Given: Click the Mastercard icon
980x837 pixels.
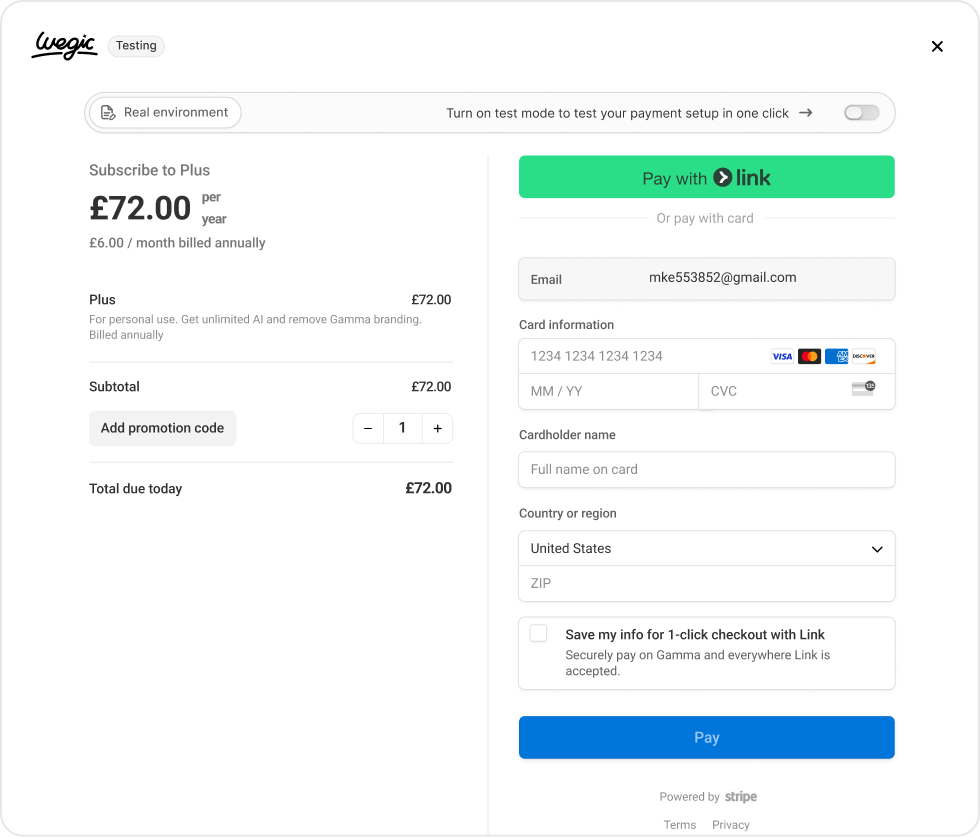Looking at the screenshot, I should [809, 356].
